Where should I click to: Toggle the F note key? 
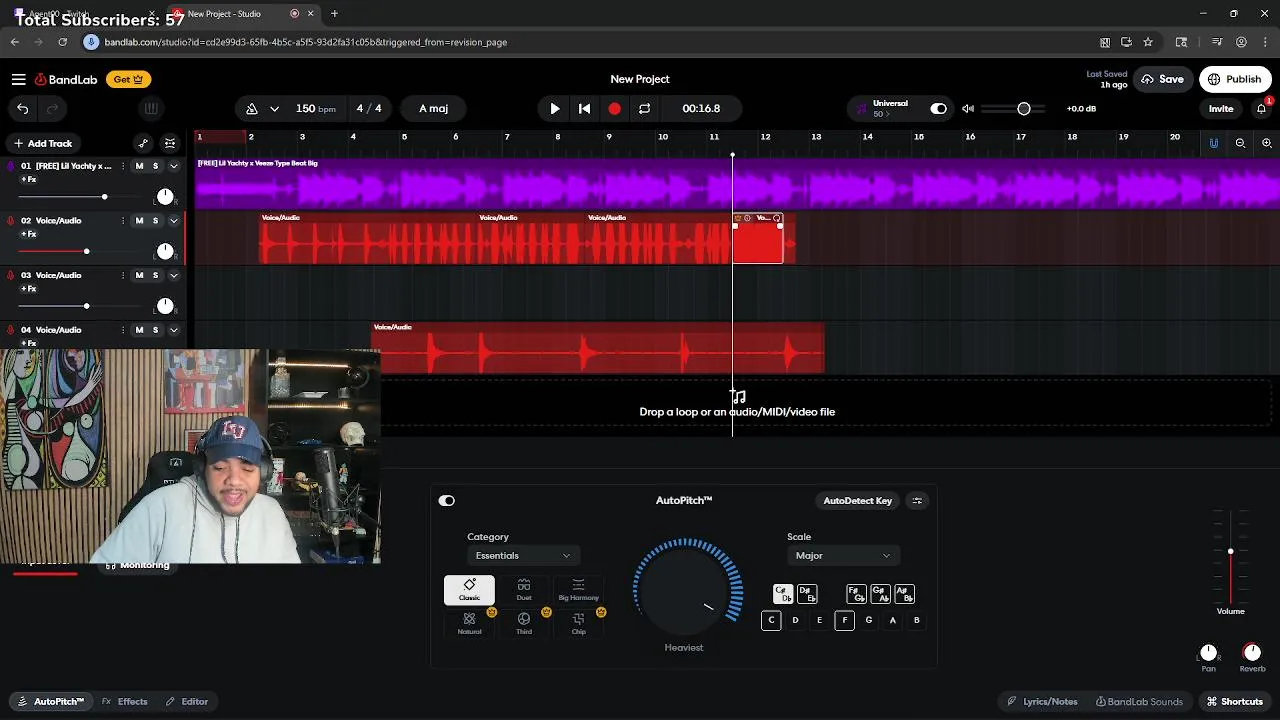(844, 620)
